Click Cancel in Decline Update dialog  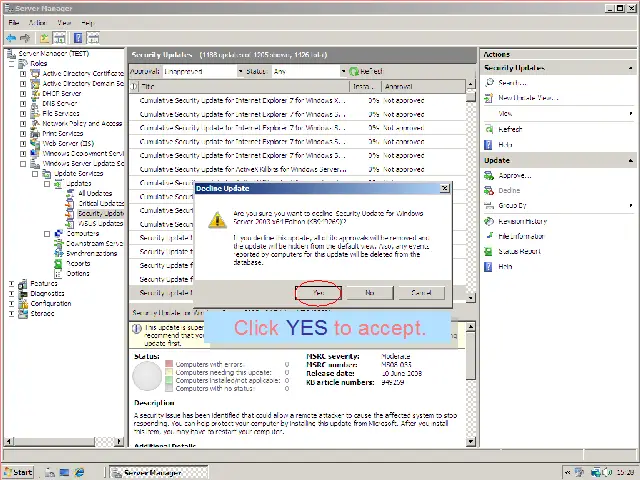(x=421, y=293)
